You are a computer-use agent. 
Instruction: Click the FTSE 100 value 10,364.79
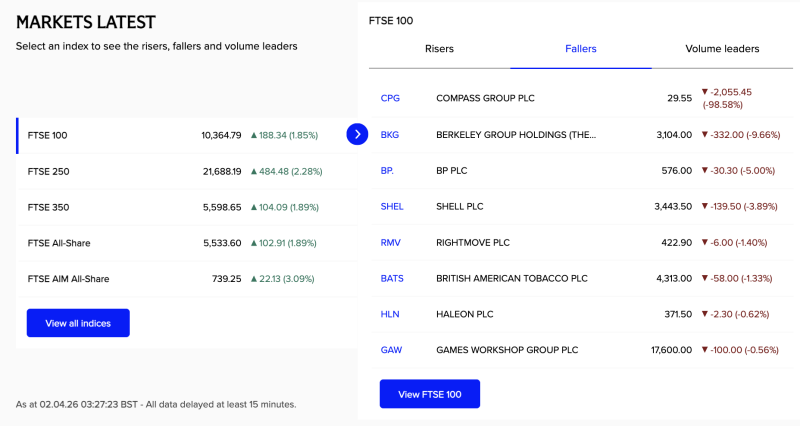pos(221,135)
